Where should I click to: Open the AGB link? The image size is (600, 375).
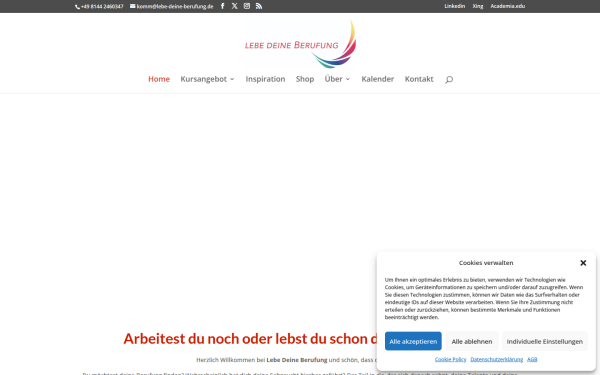pyautogui.click(x=532, y=359)
